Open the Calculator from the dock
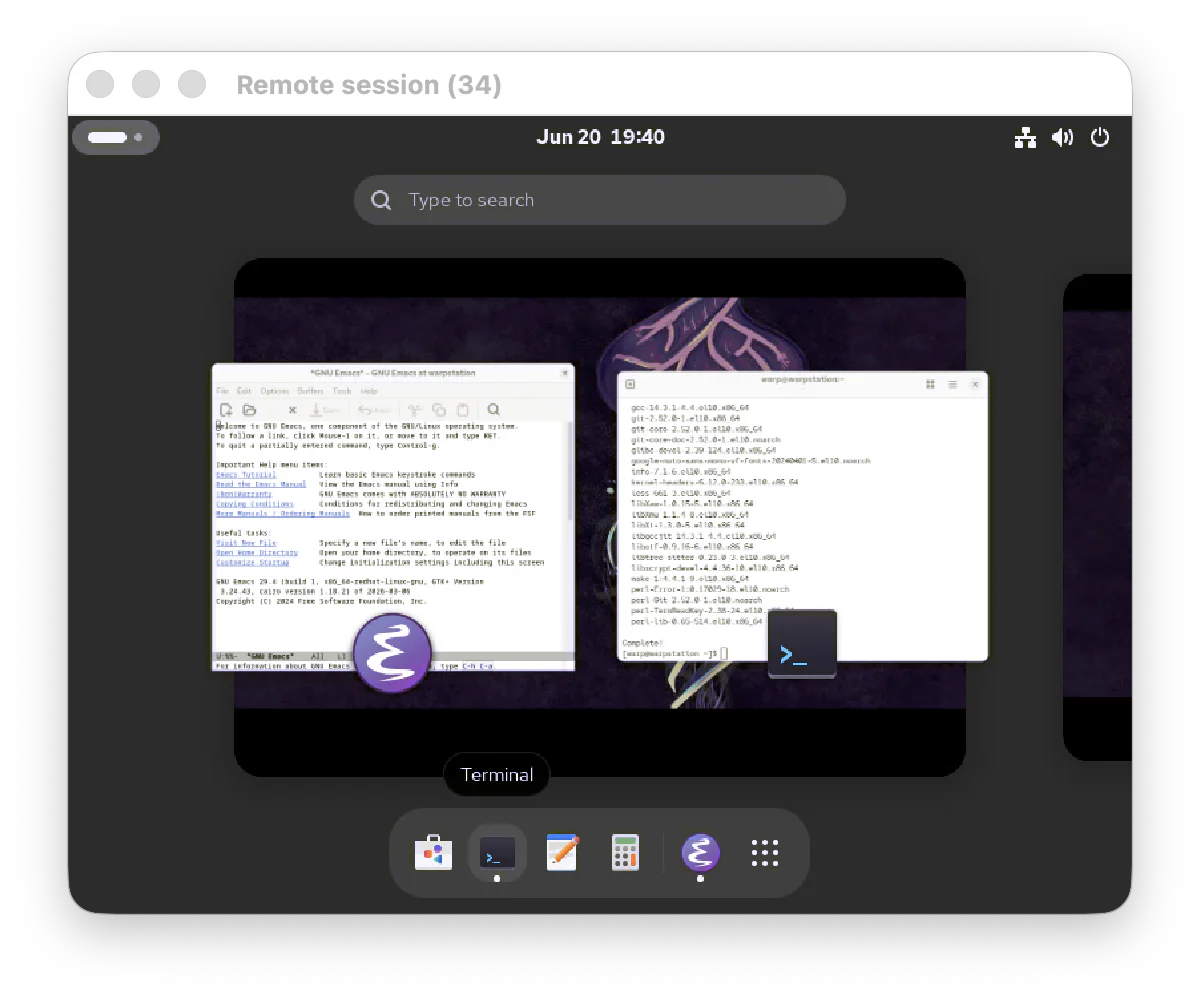Viewport: 1200px width, 998px height. (625, 853)
